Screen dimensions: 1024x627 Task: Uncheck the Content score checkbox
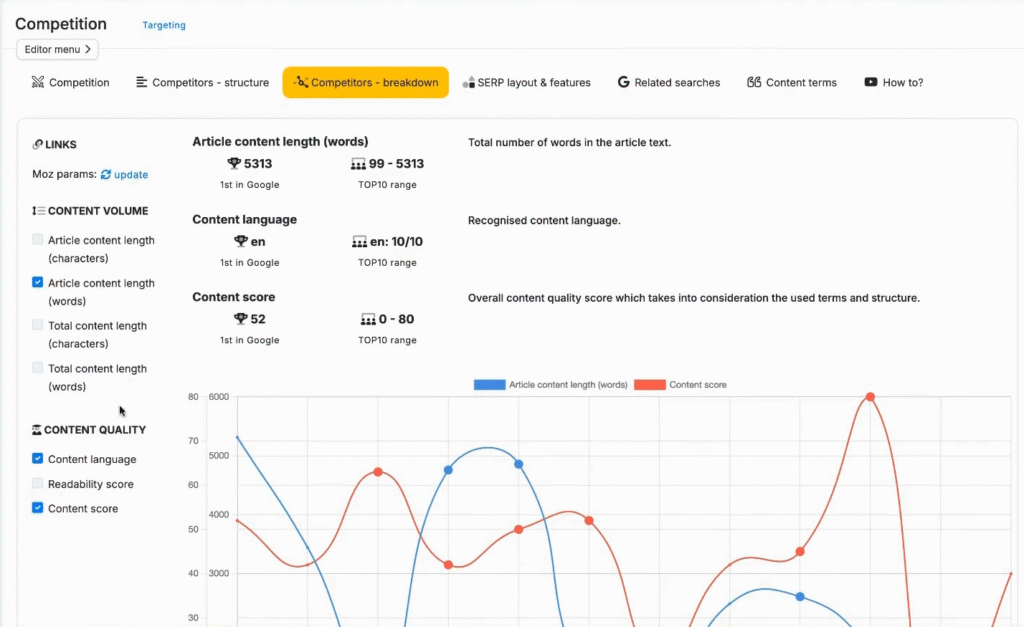coord(37,507)
